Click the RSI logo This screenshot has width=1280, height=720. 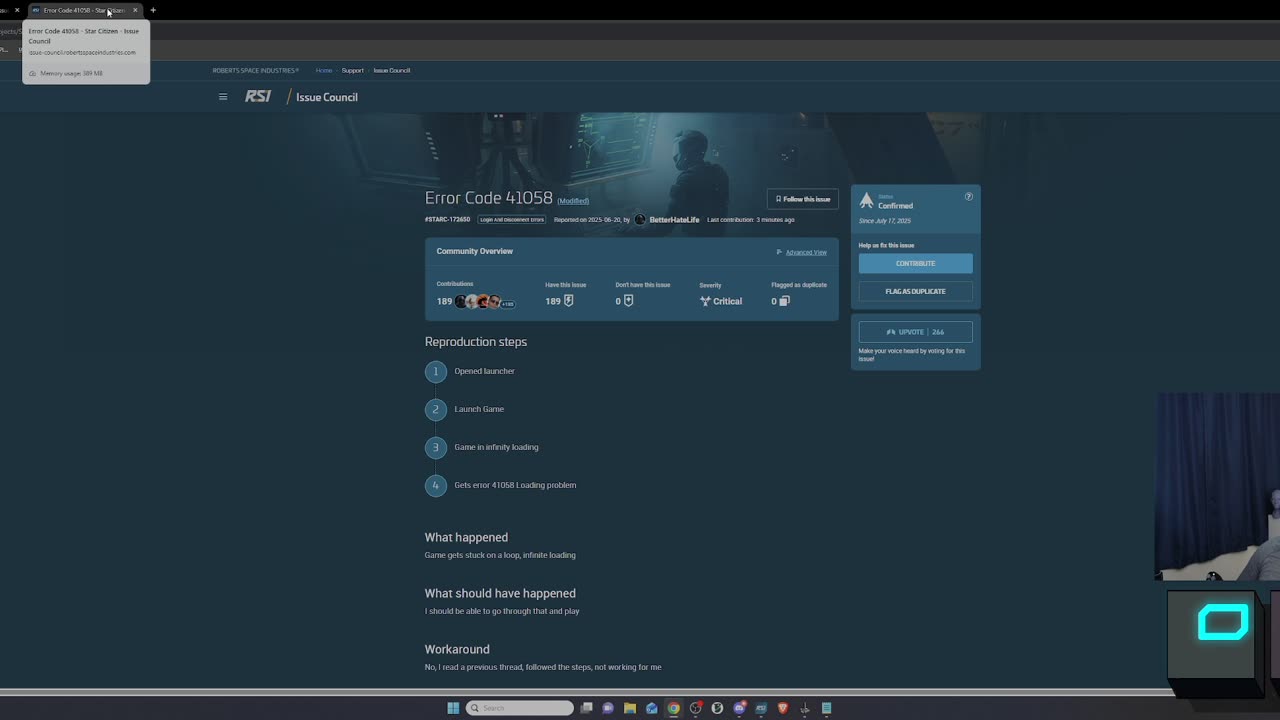coord(258,97)
